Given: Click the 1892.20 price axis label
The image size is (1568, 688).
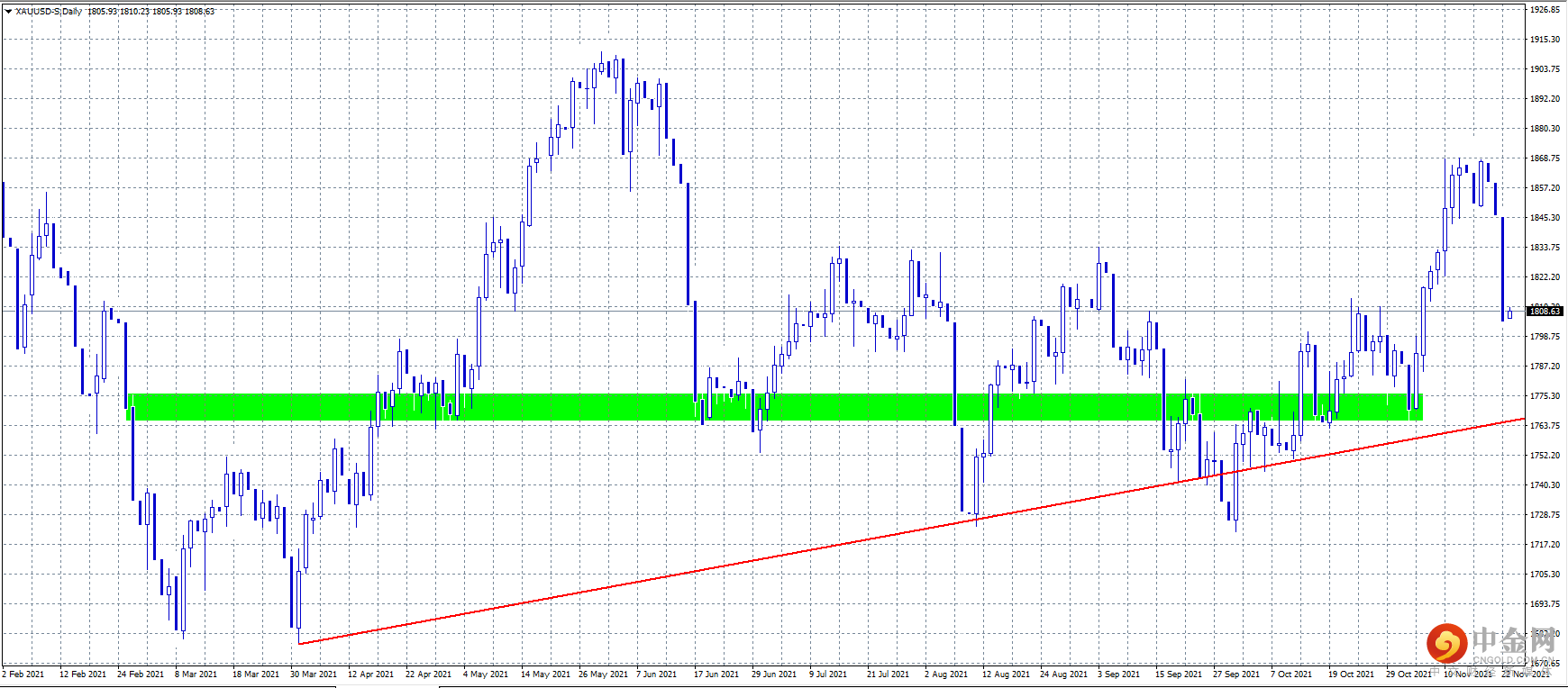Looking at the screenshot, I should (x=1545, y=99).
